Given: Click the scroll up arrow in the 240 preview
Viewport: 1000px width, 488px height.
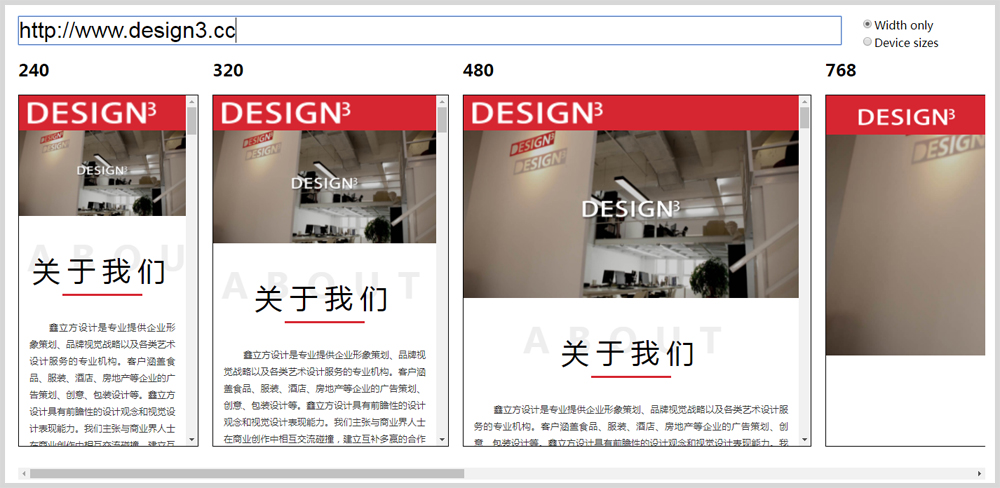Looking at the screenshot, I should click(x=191, y=101).
